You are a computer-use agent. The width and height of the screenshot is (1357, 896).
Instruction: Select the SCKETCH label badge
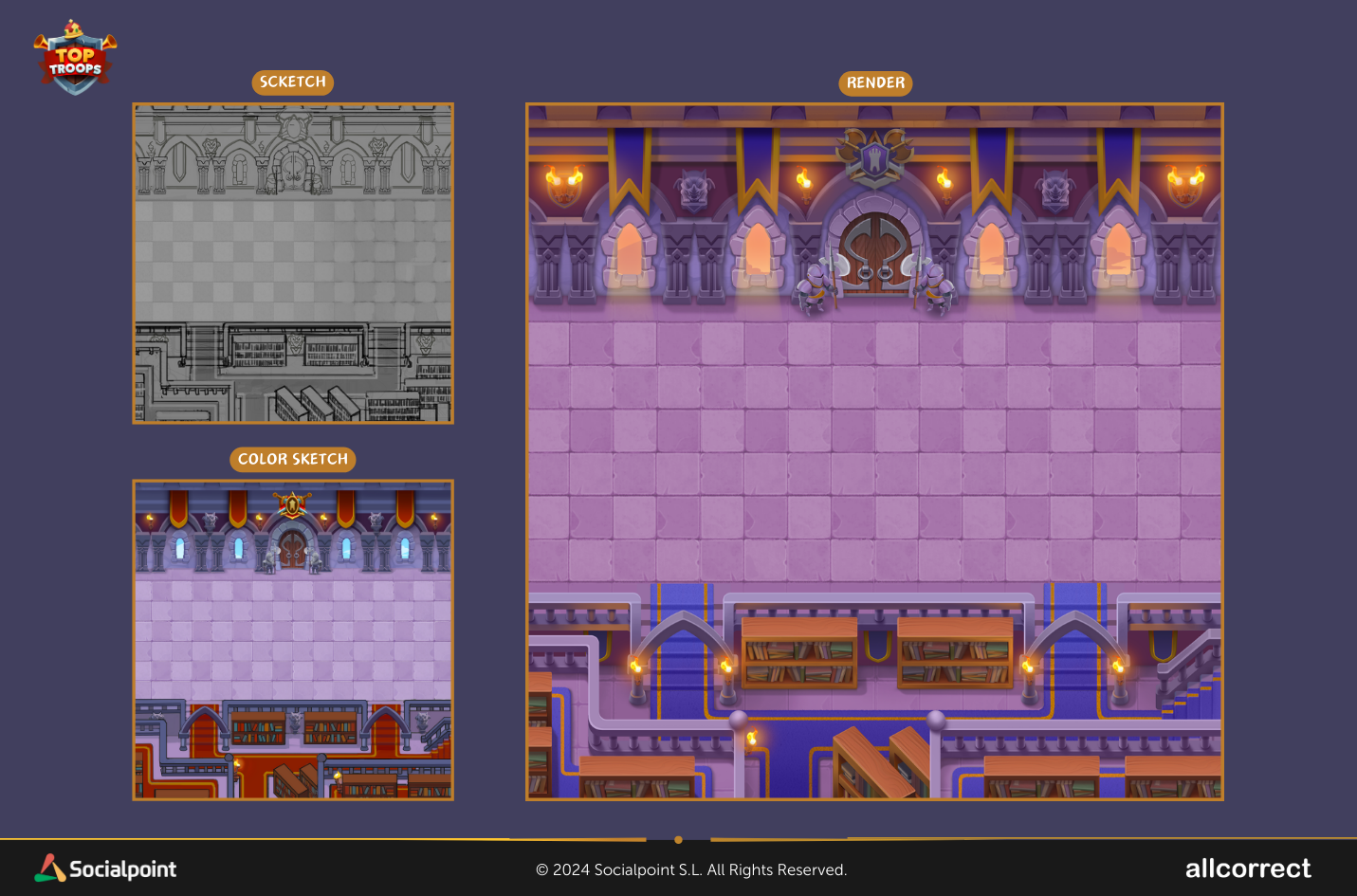point(293,82)
